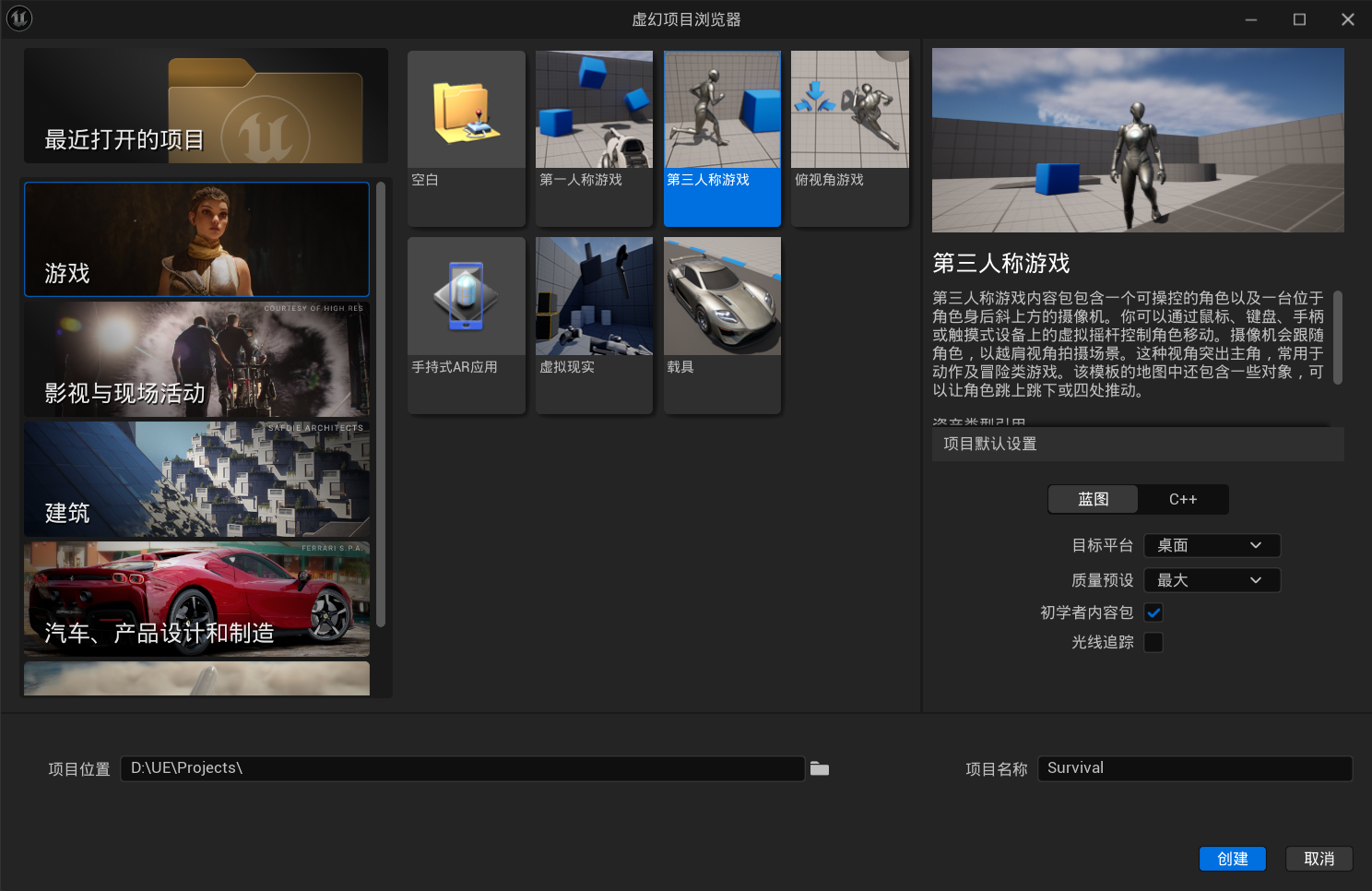This screenshot has height=891, width=1372.
Task: Open the folder browse icon for project location
Action: (820, 768)
